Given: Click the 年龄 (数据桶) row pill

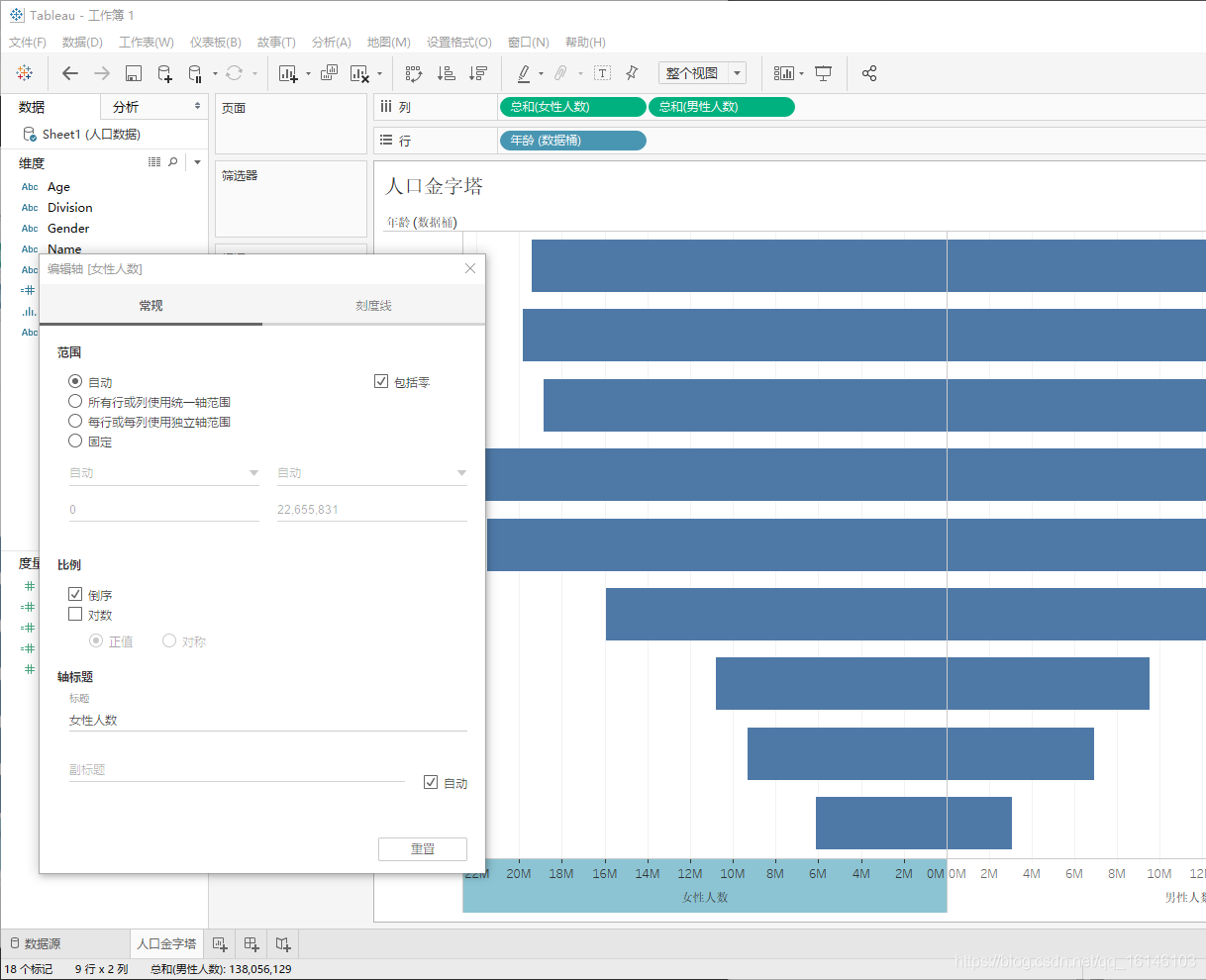Looking at the screenshot, I should coord(572,141).
